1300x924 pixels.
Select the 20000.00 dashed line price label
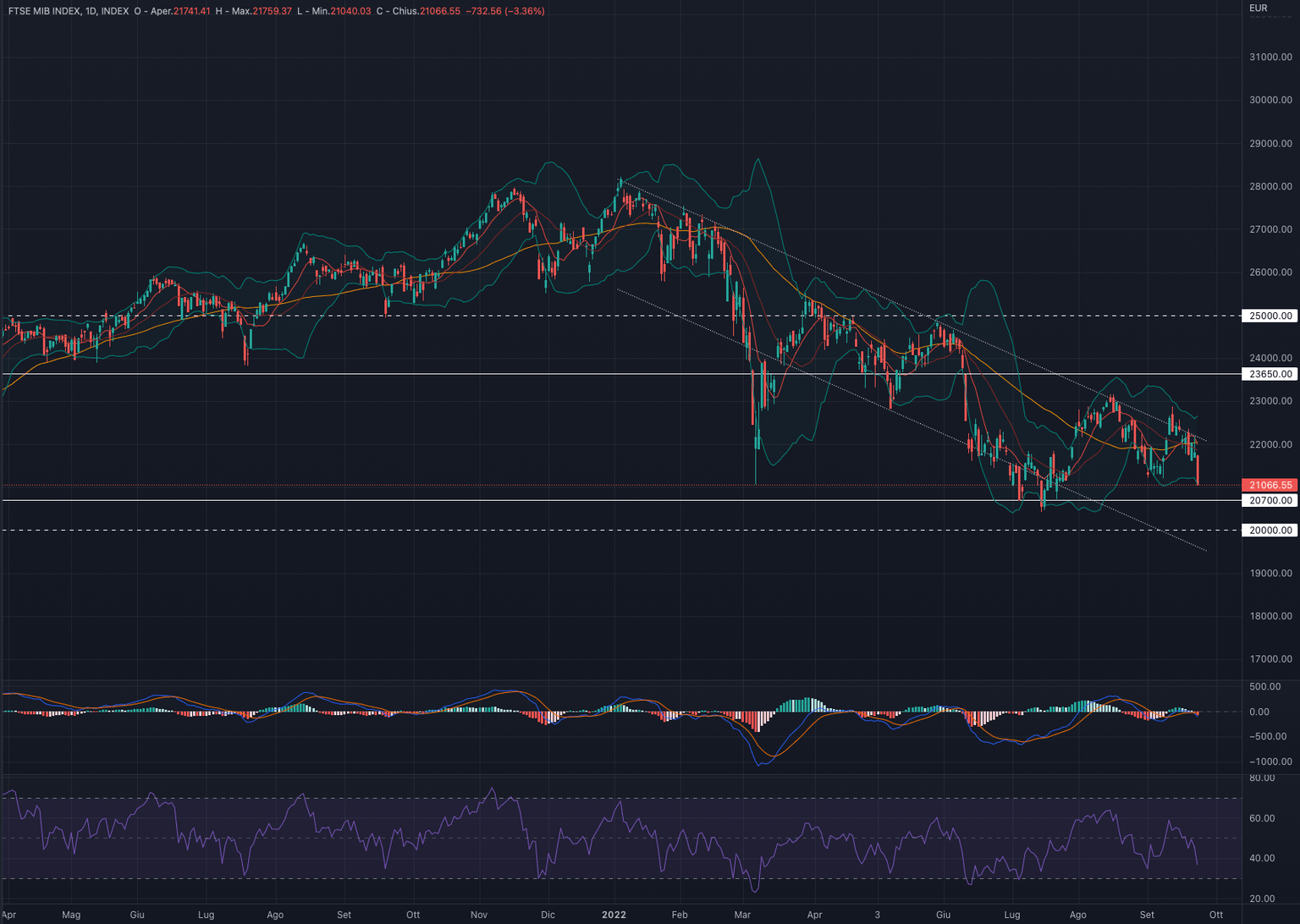(x=1270, y=531)
